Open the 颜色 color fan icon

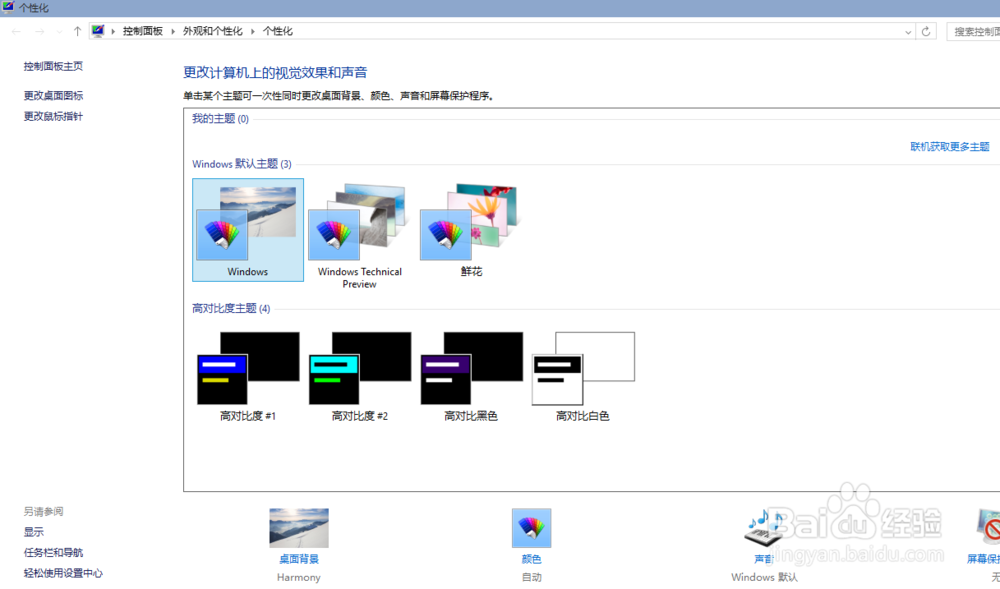pyautogui.click(x=531, y=528)
